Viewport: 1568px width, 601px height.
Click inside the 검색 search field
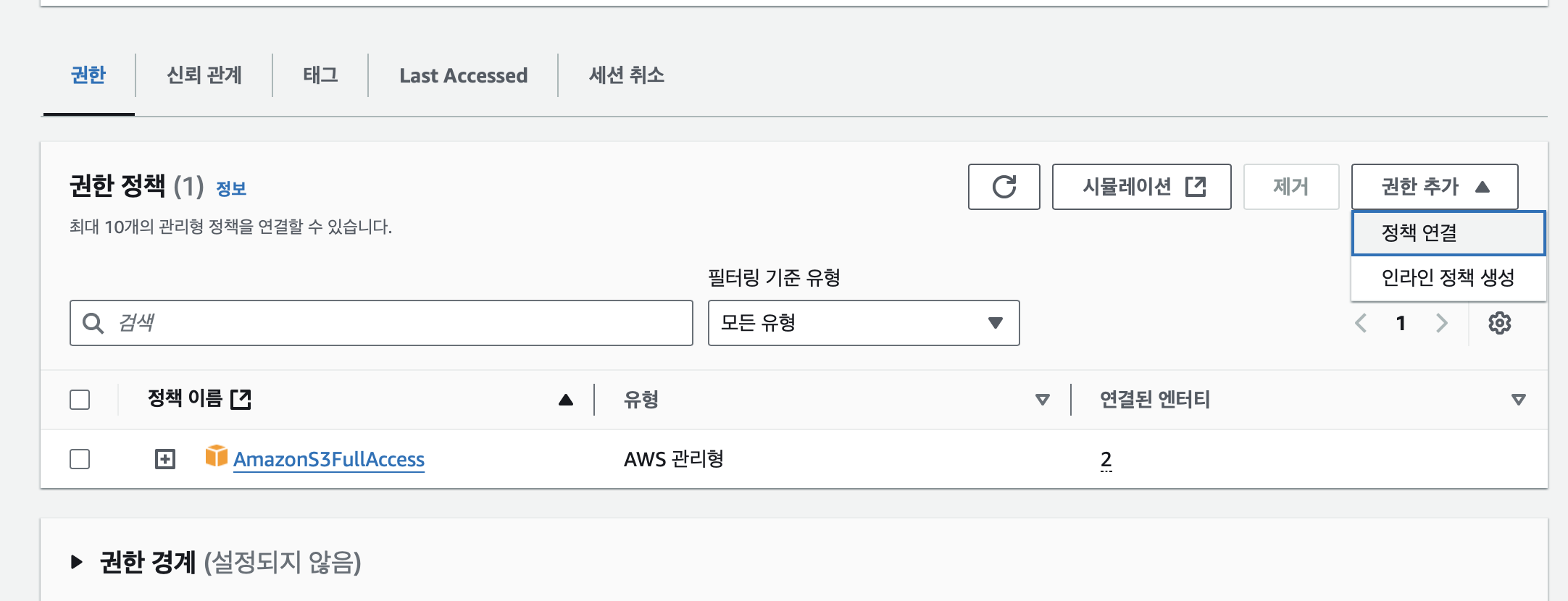click(362, 323)
